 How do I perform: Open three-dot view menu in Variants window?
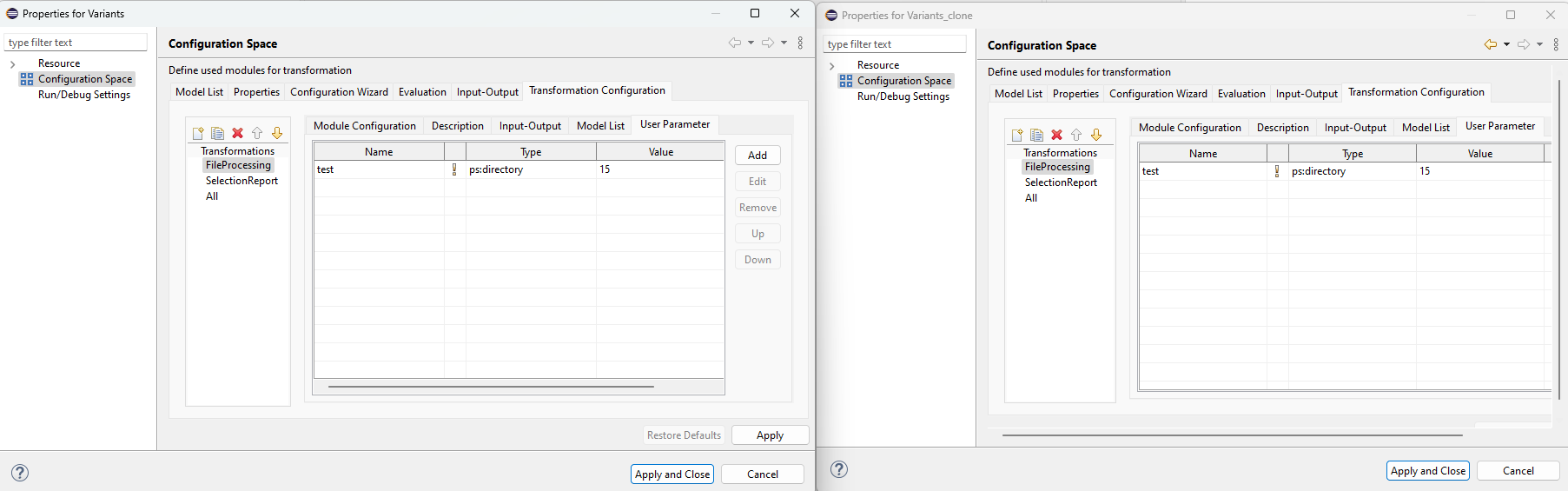tap(800, 43)
